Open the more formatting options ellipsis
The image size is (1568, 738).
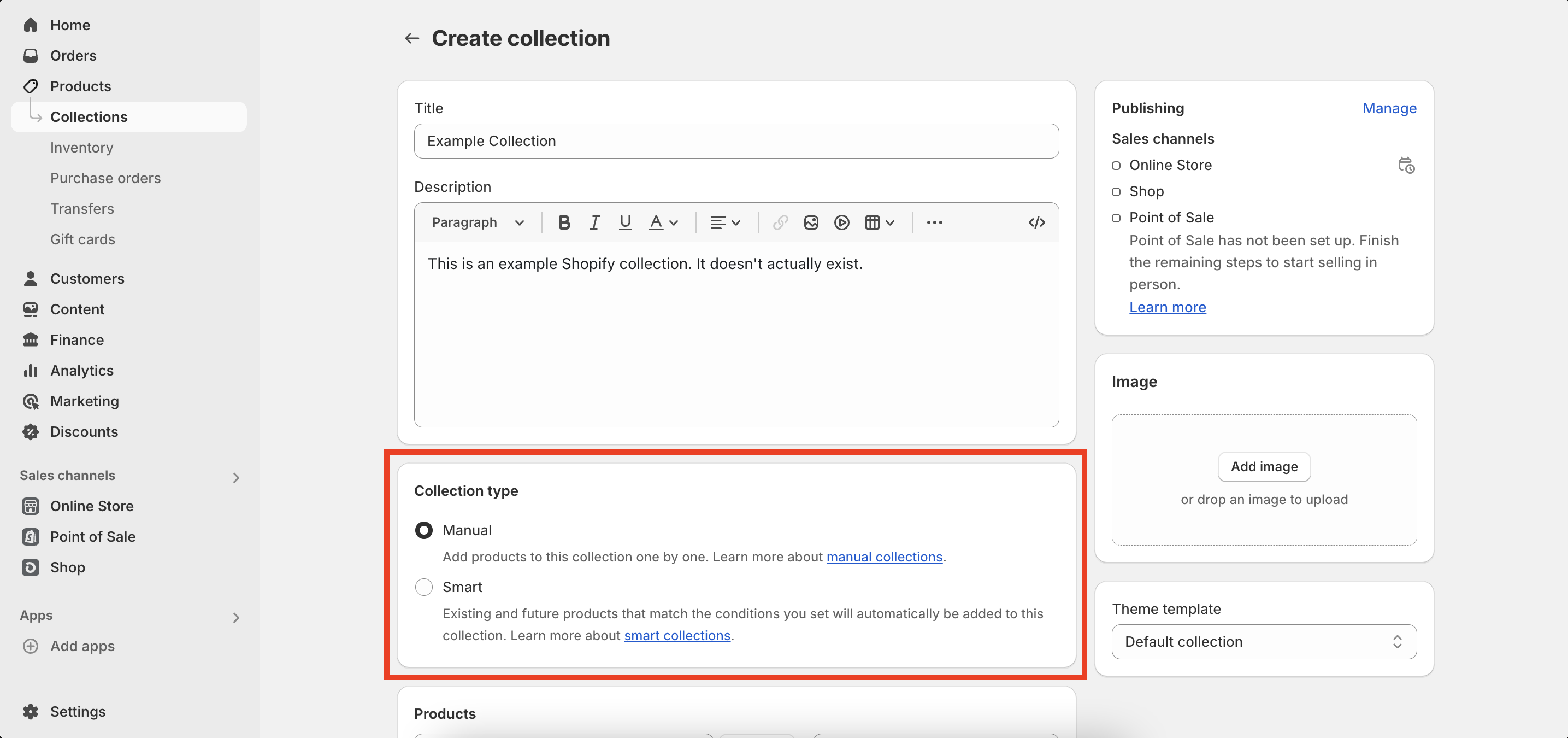(934, 223)
